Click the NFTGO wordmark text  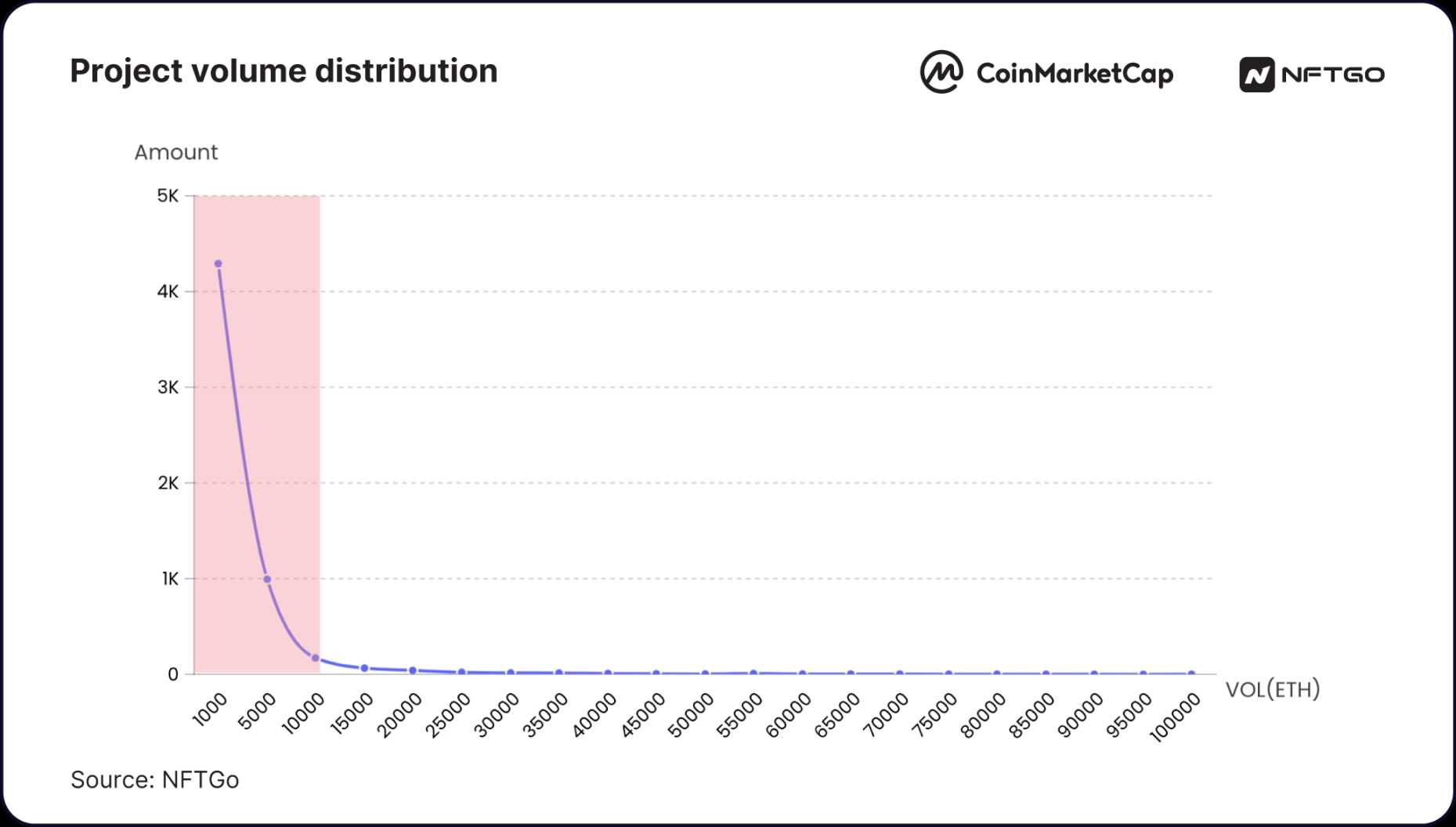point(1333,75)
